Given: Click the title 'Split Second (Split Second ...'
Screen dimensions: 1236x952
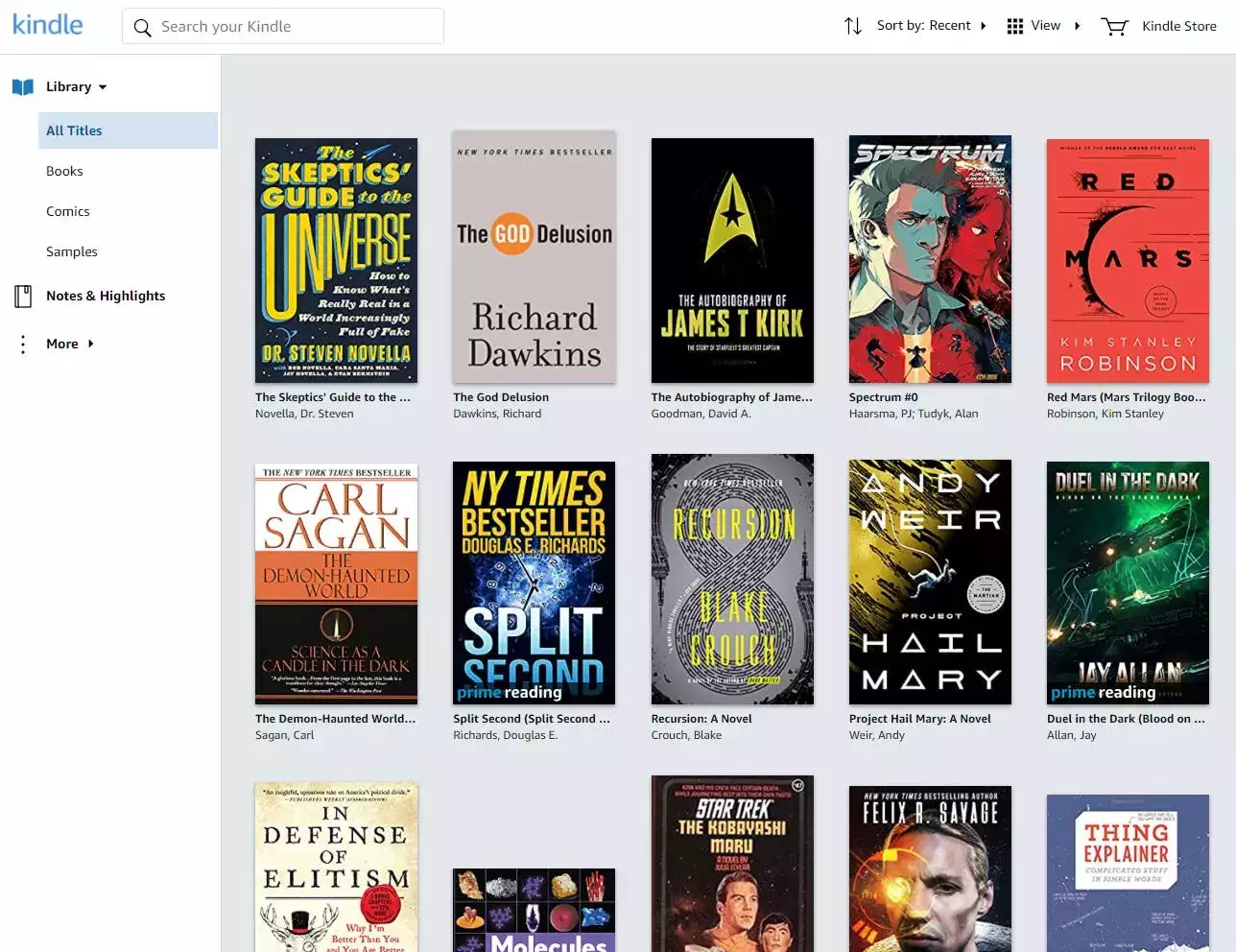Looking at the screenshot, I should (x=532, y=719).
